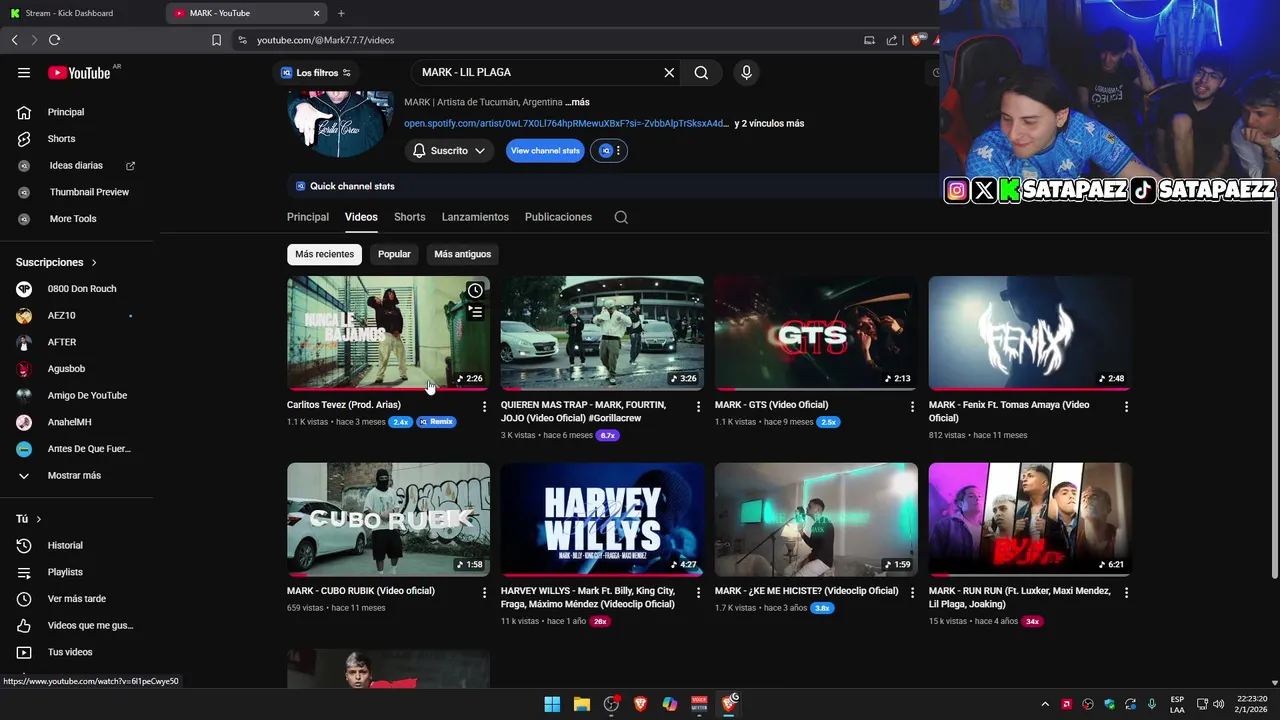Open Ideas diarias tool
This screenshot has height=720, width=1280.
click(77, 165)
